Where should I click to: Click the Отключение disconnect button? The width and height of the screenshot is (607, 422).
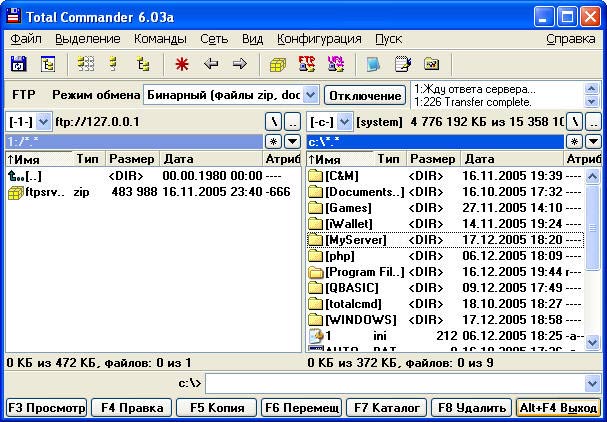(x=365, y=96)
